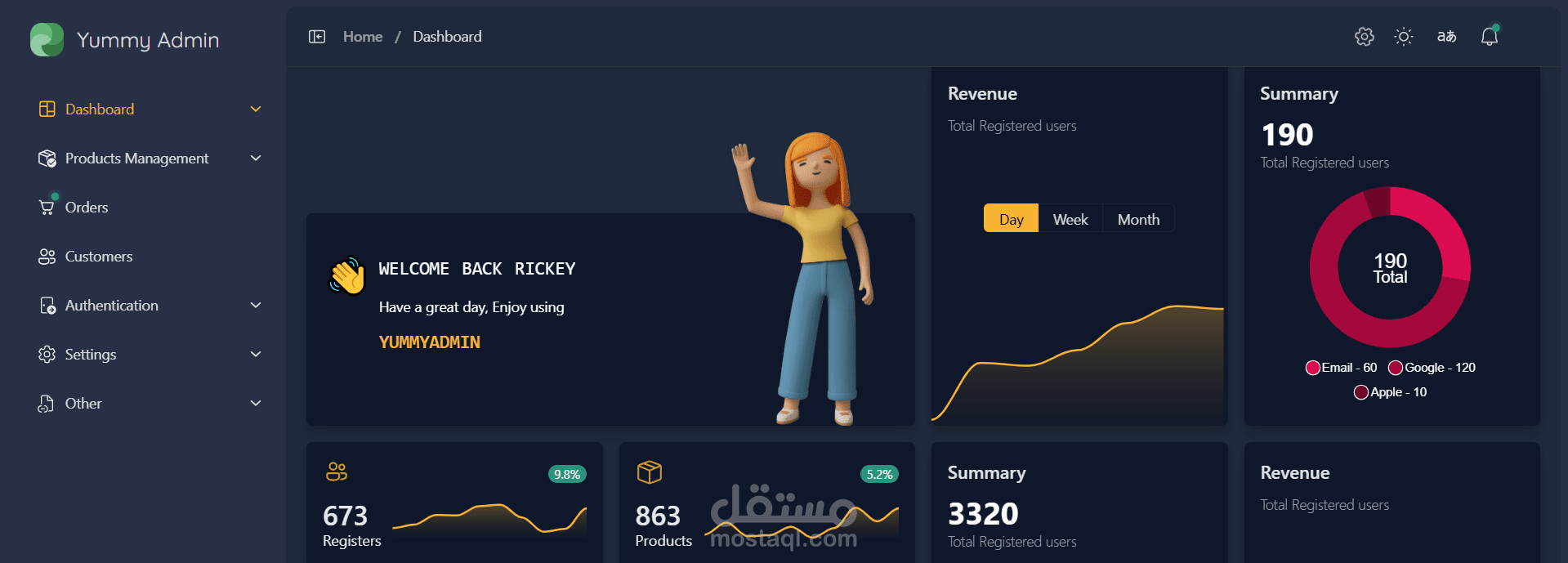Click the Authentication lock-file icon
This screenshot has height=563, width=1568.
click(47, 305)
